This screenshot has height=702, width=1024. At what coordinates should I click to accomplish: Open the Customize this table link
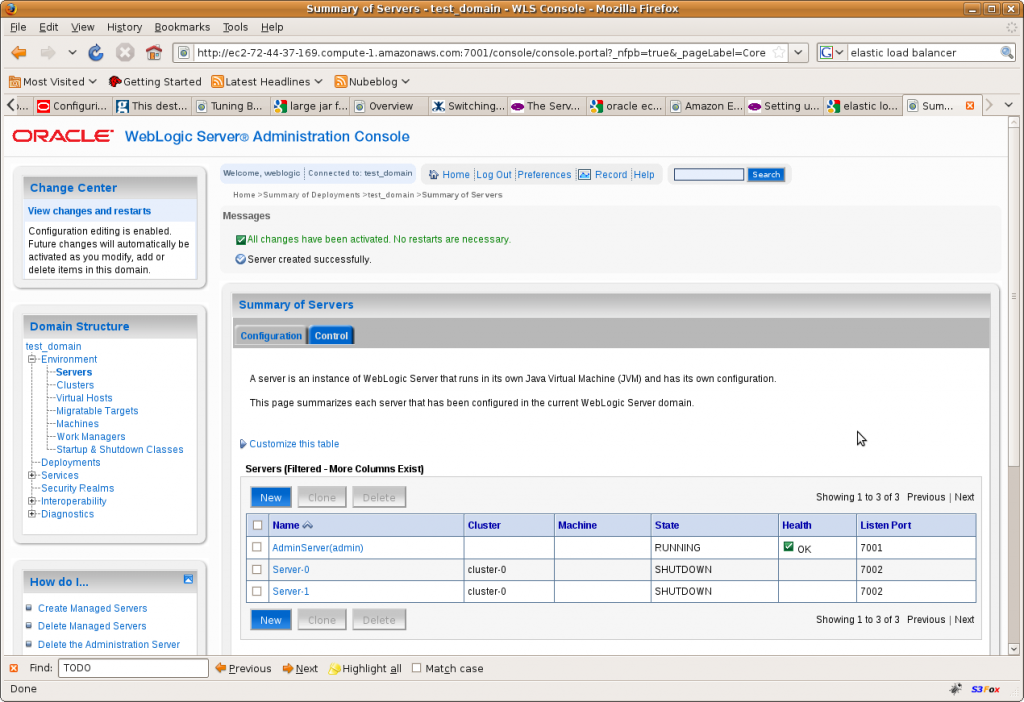(293, 443)
